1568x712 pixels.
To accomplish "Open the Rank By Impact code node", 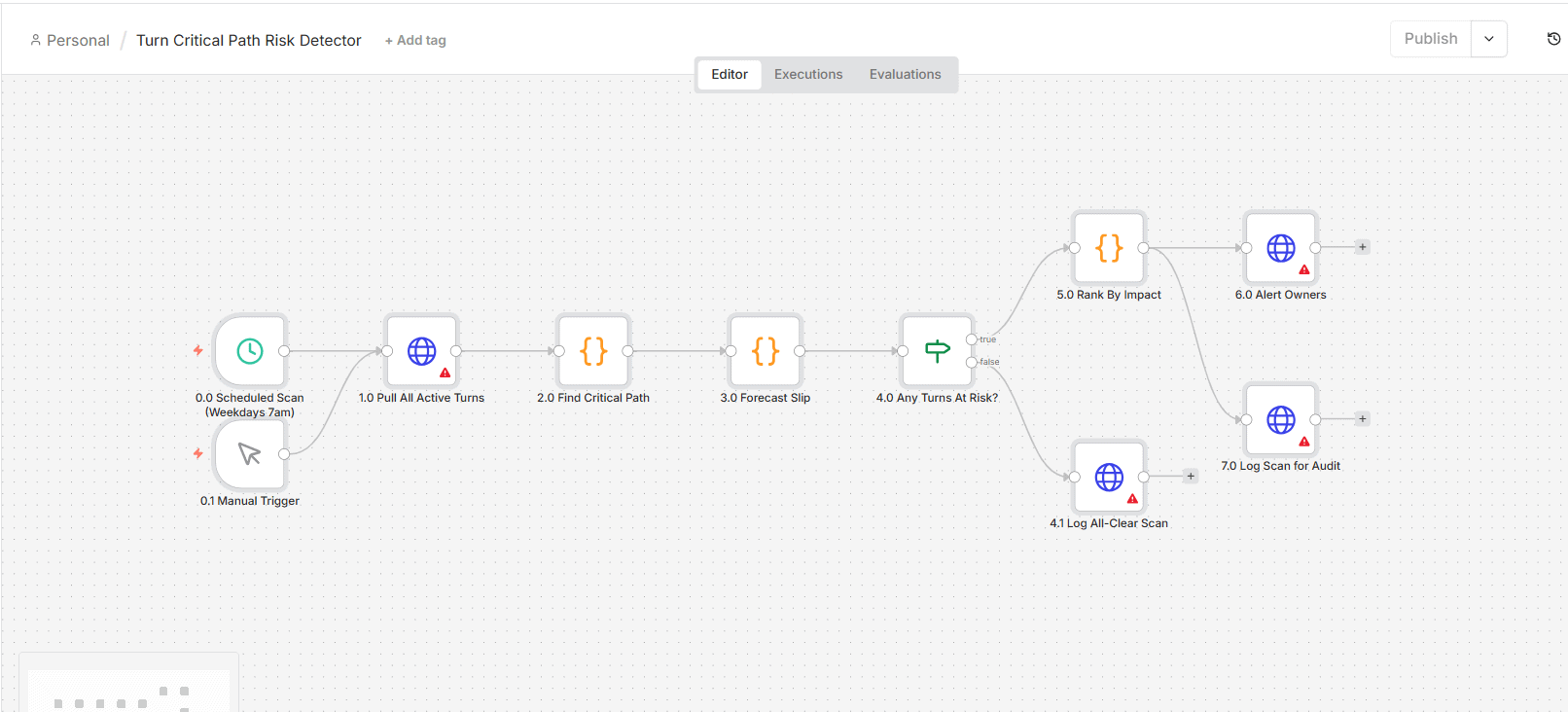I will coord(1109,248).
